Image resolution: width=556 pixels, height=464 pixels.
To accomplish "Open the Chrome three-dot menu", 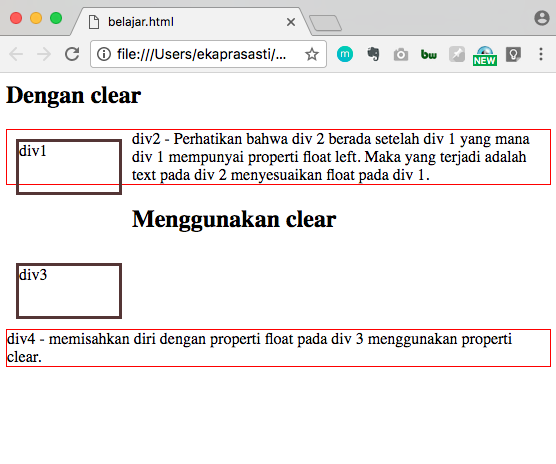I will pos(541,54).
